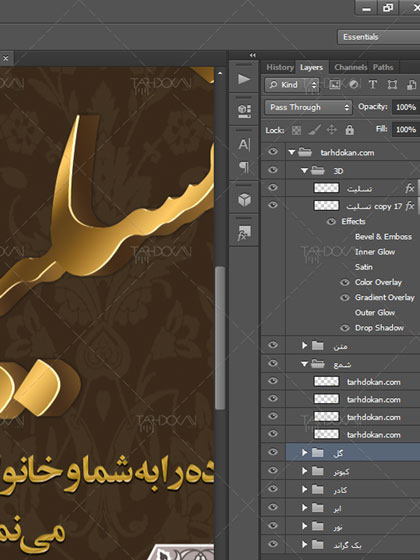This screenshot has width=420, height=560.
Task: Click the Satin effect entry
Action: [x=364, y=267]
